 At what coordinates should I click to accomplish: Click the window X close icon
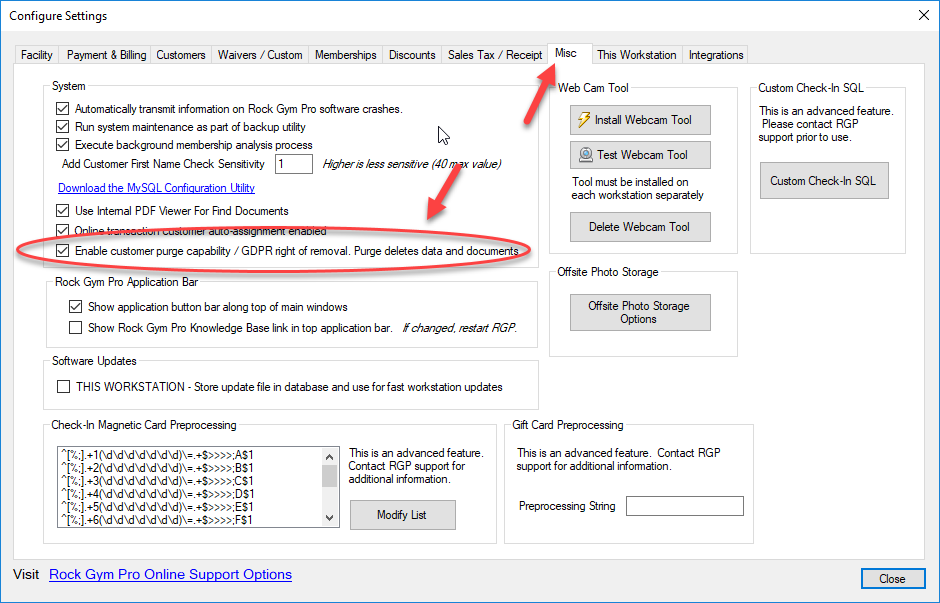tap(924, 15)
